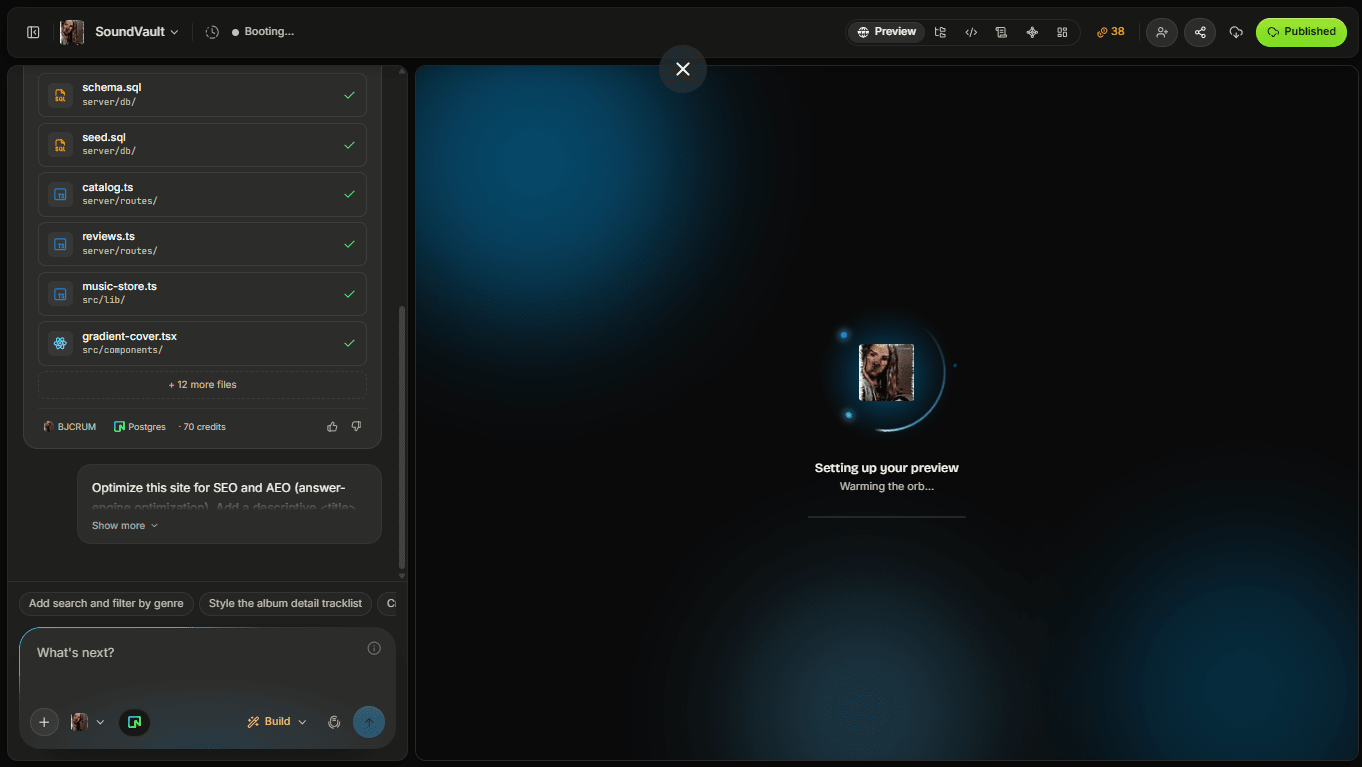Click the Postgres database icon in prompt box

(x=134, y=722)
